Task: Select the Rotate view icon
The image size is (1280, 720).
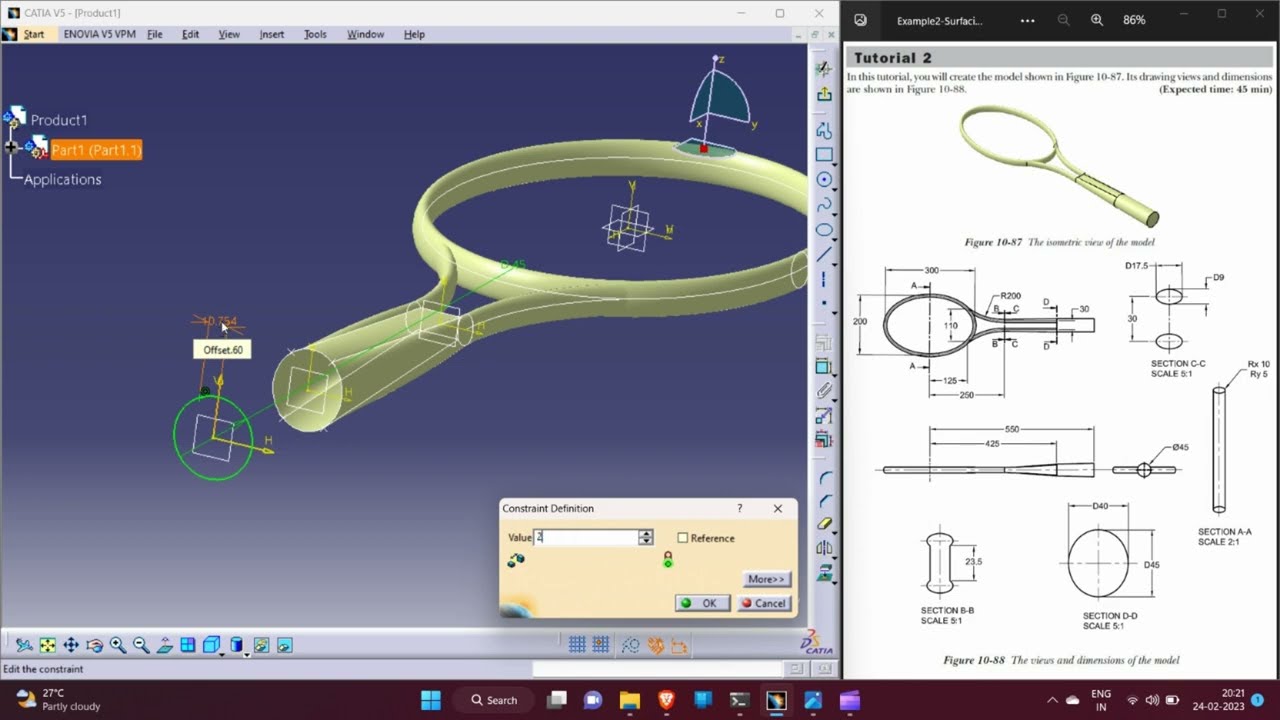Action: pos(94,646)
